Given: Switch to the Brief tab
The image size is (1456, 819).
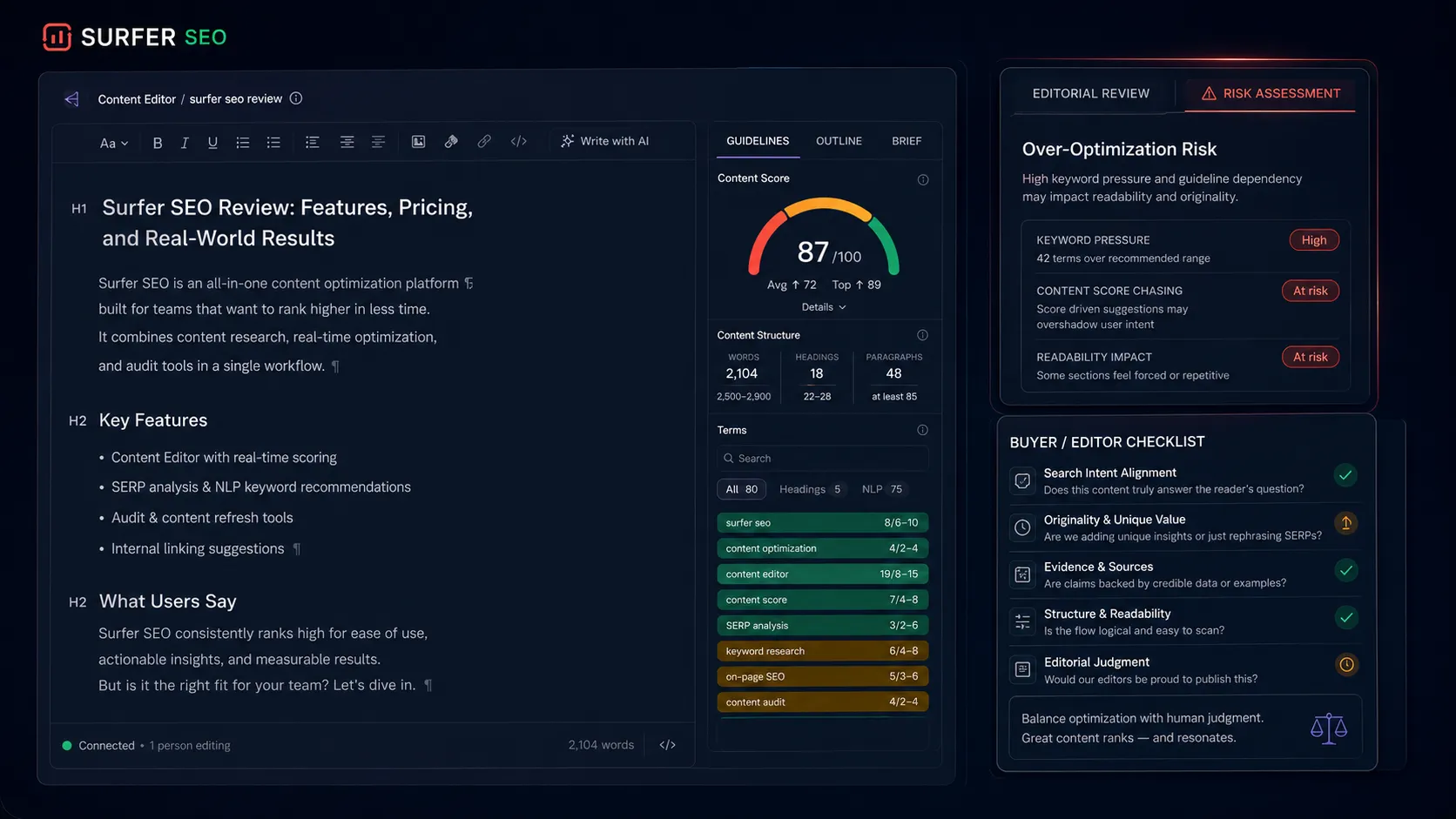Looking at the screenshot, I should pos(907,141).
